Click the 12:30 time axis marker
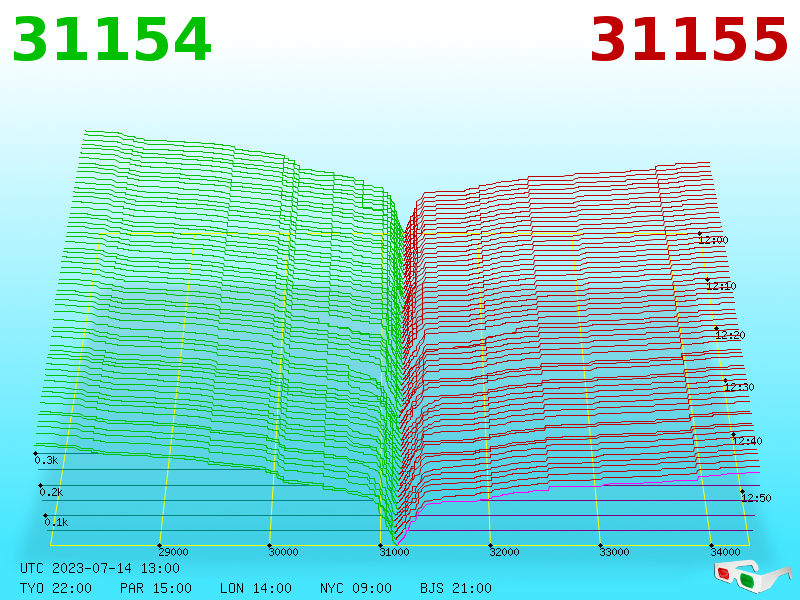800x600 pixels. [739, 387]
